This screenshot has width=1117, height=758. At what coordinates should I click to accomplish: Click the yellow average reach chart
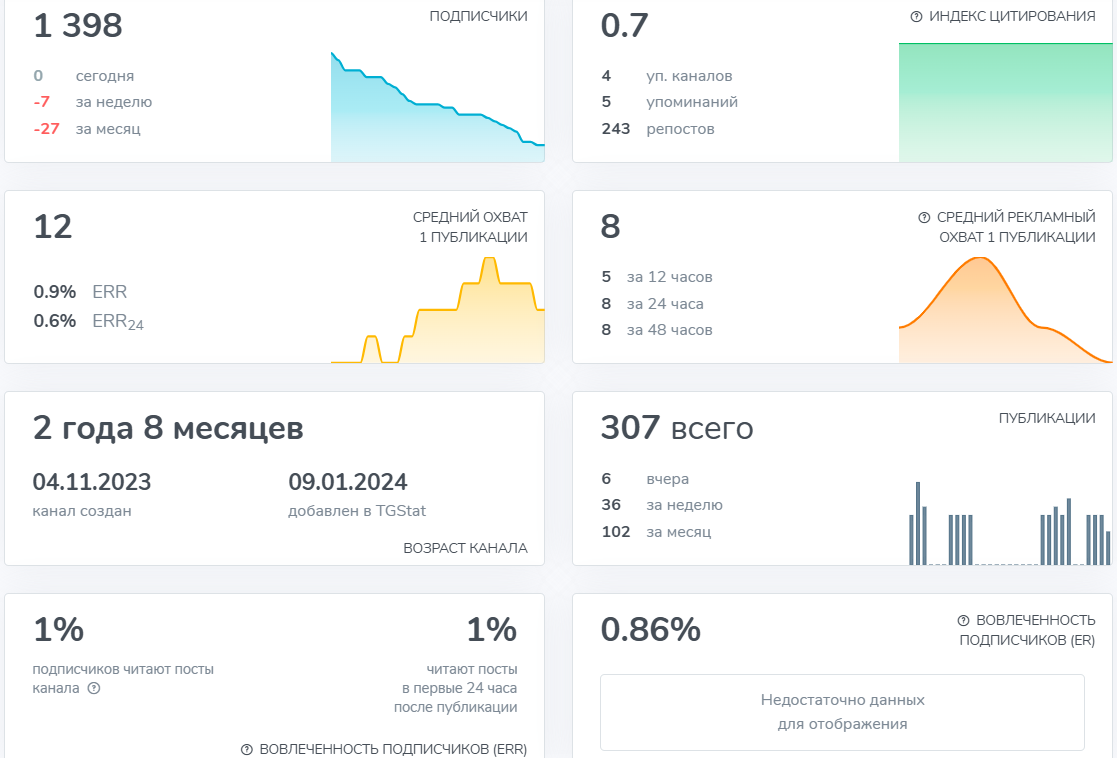pos(437,310)
